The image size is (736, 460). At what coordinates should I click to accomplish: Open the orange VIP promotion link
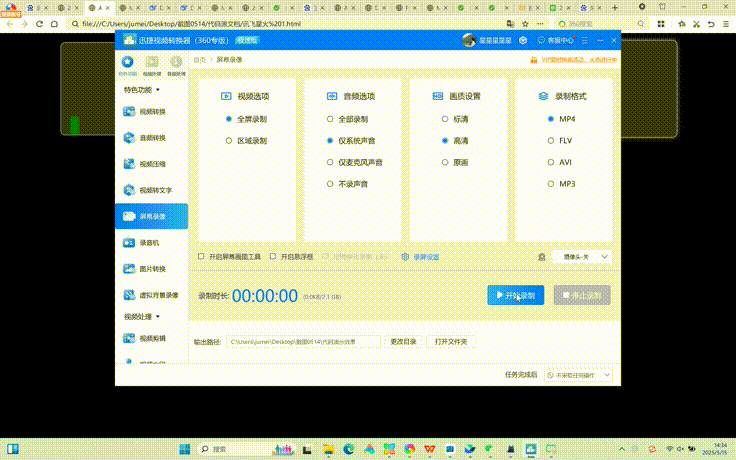(x=579, y=60)
